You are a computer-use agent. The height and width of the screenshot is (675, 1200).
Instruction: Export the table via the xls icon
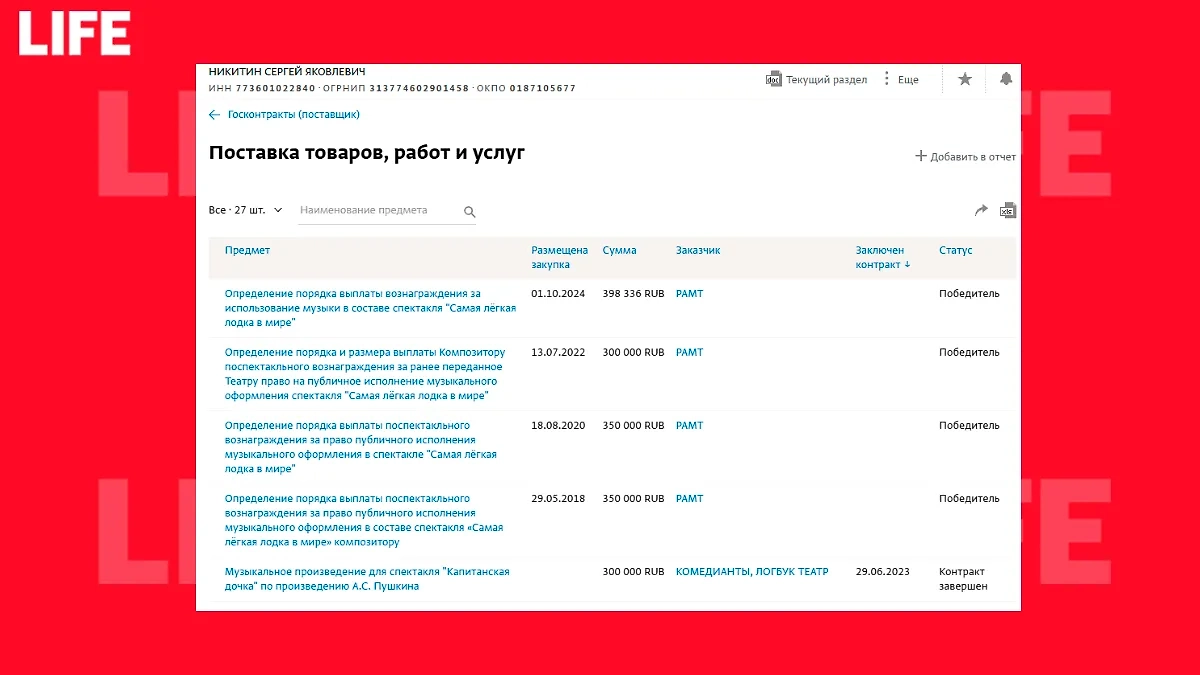point(1008,210)
